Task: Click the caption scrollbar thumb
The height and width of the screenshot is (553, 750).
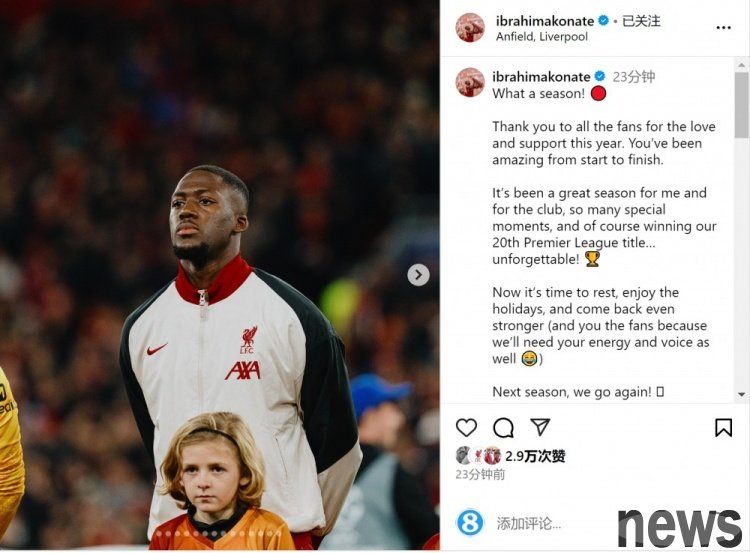Action: (x=742, y=106)
